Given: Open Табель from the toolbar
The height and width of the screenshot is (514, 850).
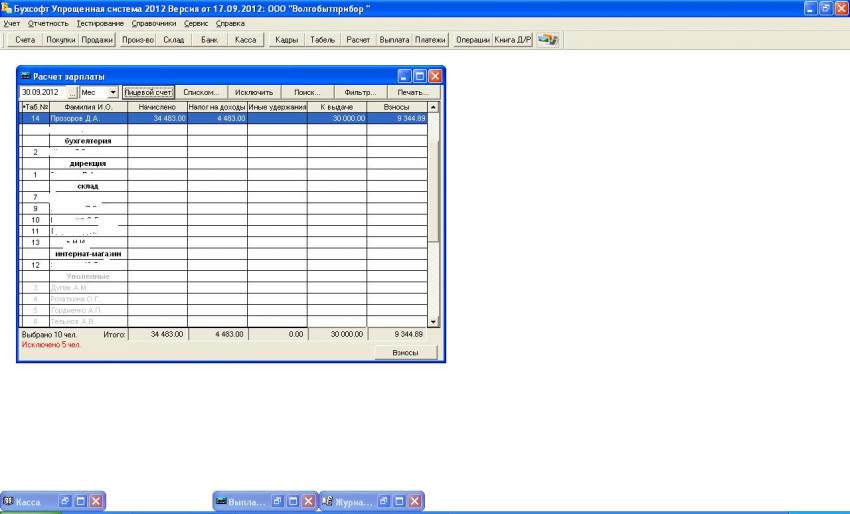Looking at the screenshot, I should (323, 40).
